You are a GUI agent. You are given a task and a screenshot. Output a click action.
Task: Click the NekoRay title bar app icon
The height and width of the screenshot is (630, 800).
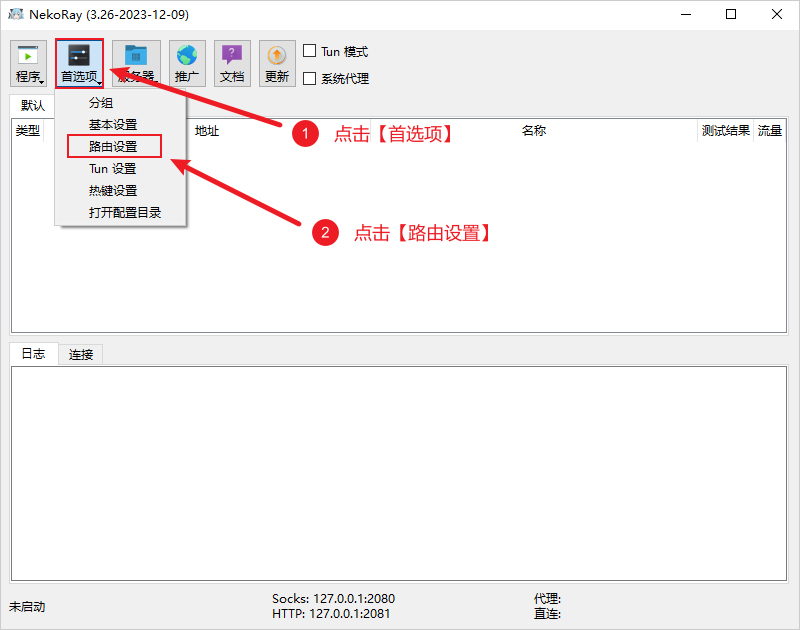coord(14,14)
